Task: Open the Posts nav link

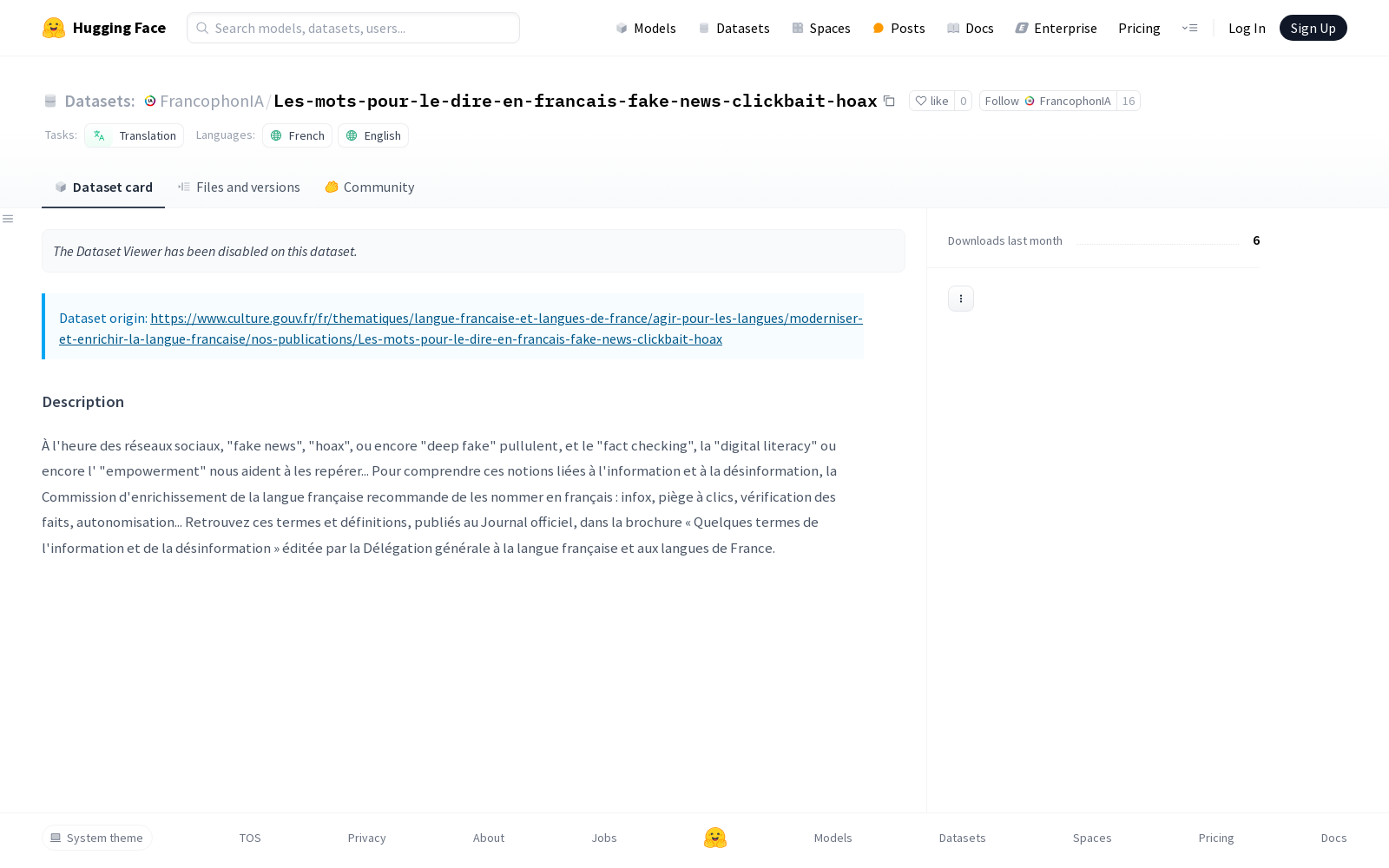Action: (x=899, y=28)
